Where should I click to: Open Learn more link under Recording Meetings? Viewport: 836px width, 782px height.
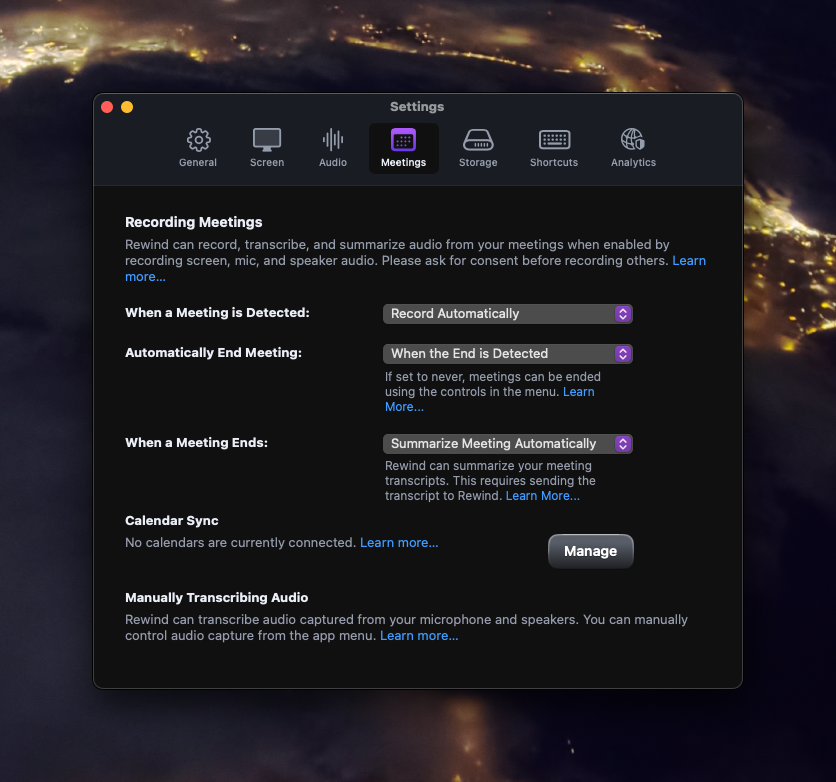click(x=689, y=261)
